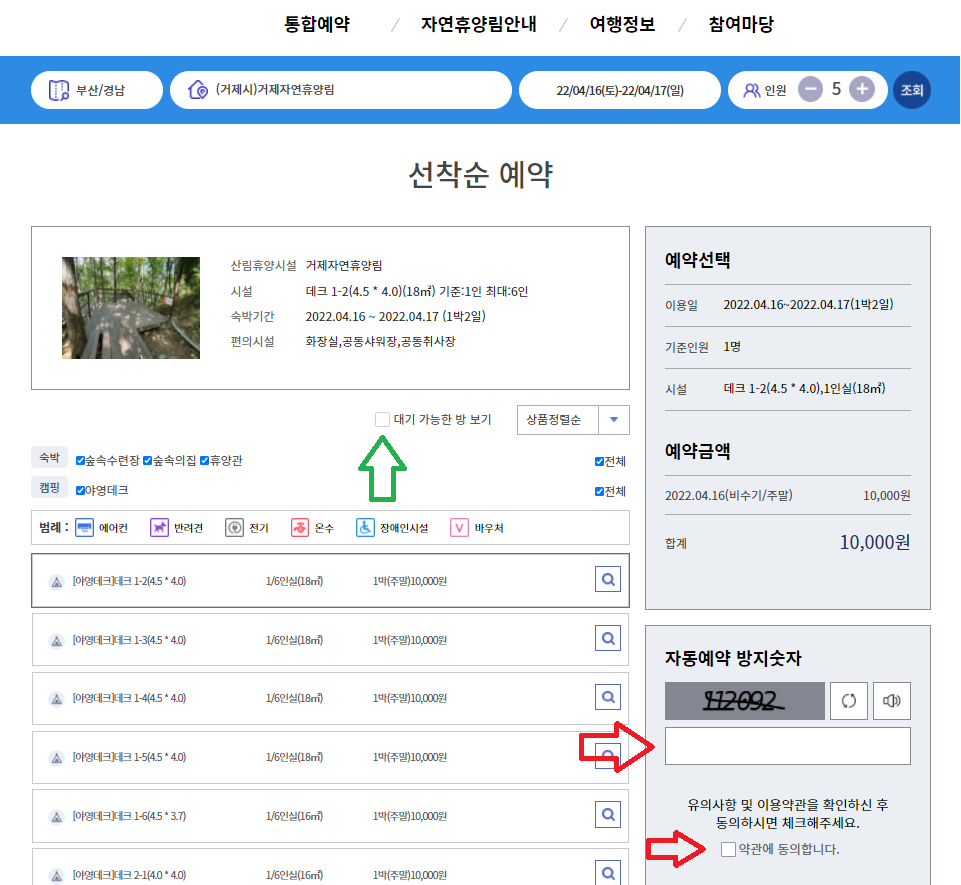Click tent icon of 데크 1-3 row
Screen dimensions: 961x885
click(56, 641)
